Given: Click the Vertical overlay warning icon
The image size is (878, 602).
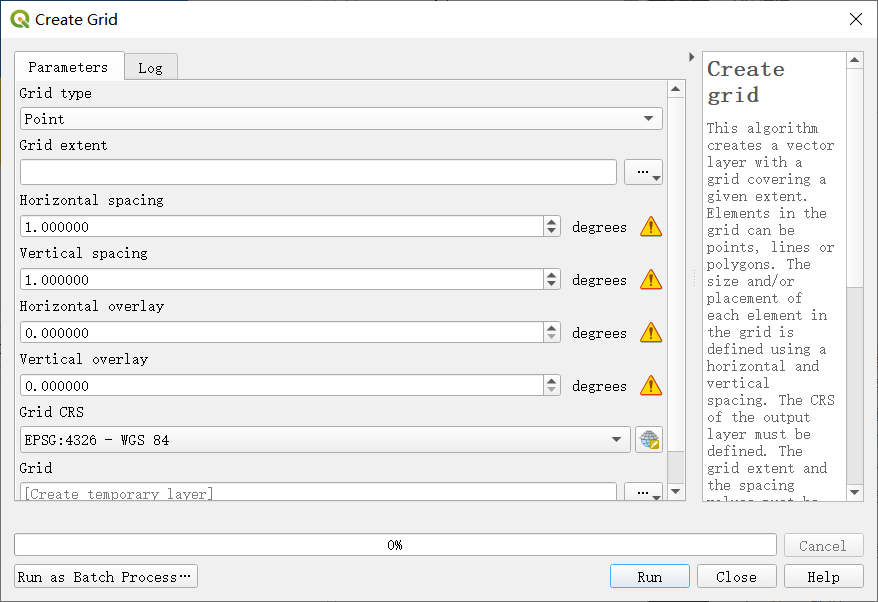Looking at the screenshot, I should tap(651, 385).
